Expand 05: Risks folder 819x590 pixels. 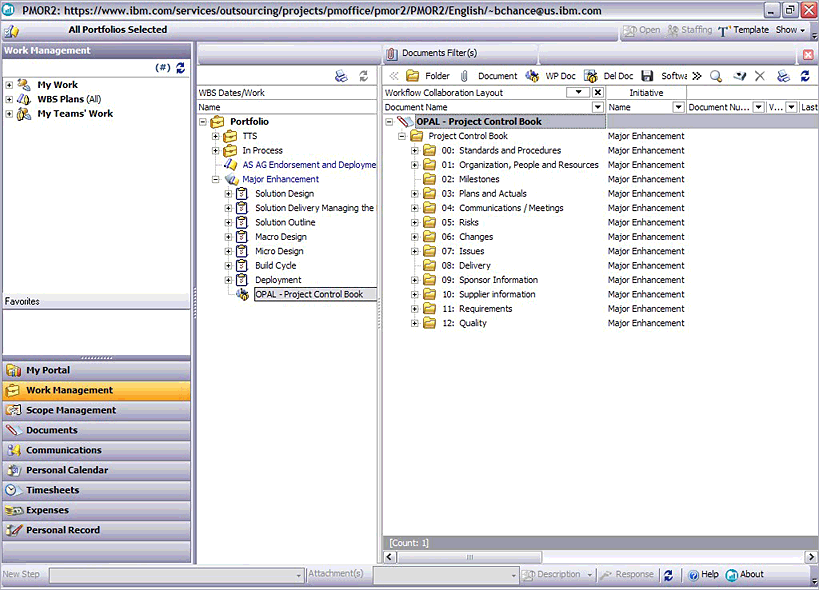click(x=415, y=223)
